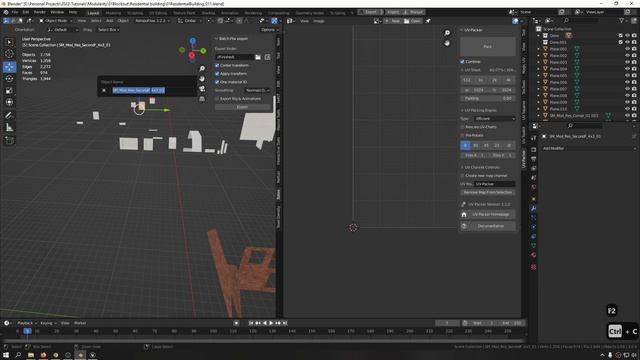Image resolution: width=640 pixels, height=360 pixels.
Task: Switch to the Modeling workspace tab
Action: 113,13
